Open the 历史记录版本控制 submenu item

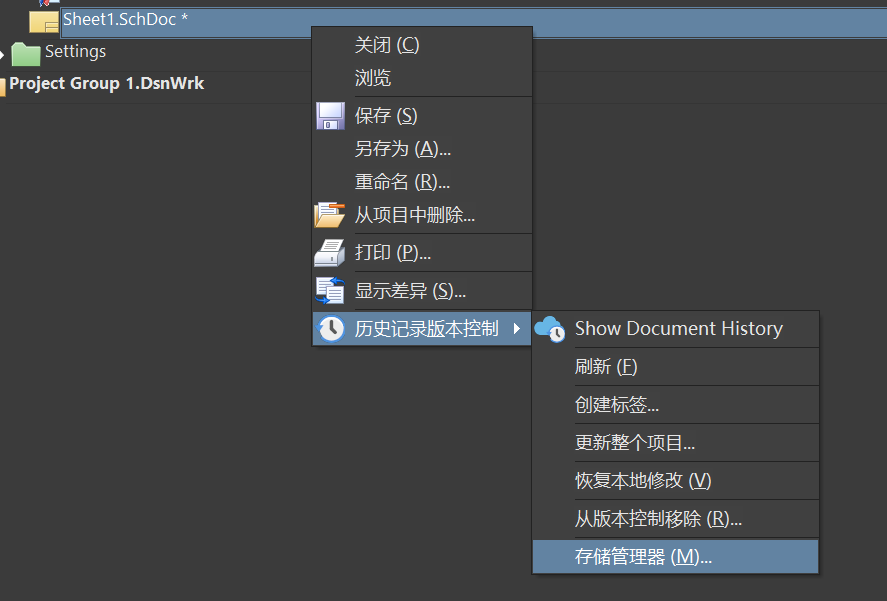tap(421, 329)
